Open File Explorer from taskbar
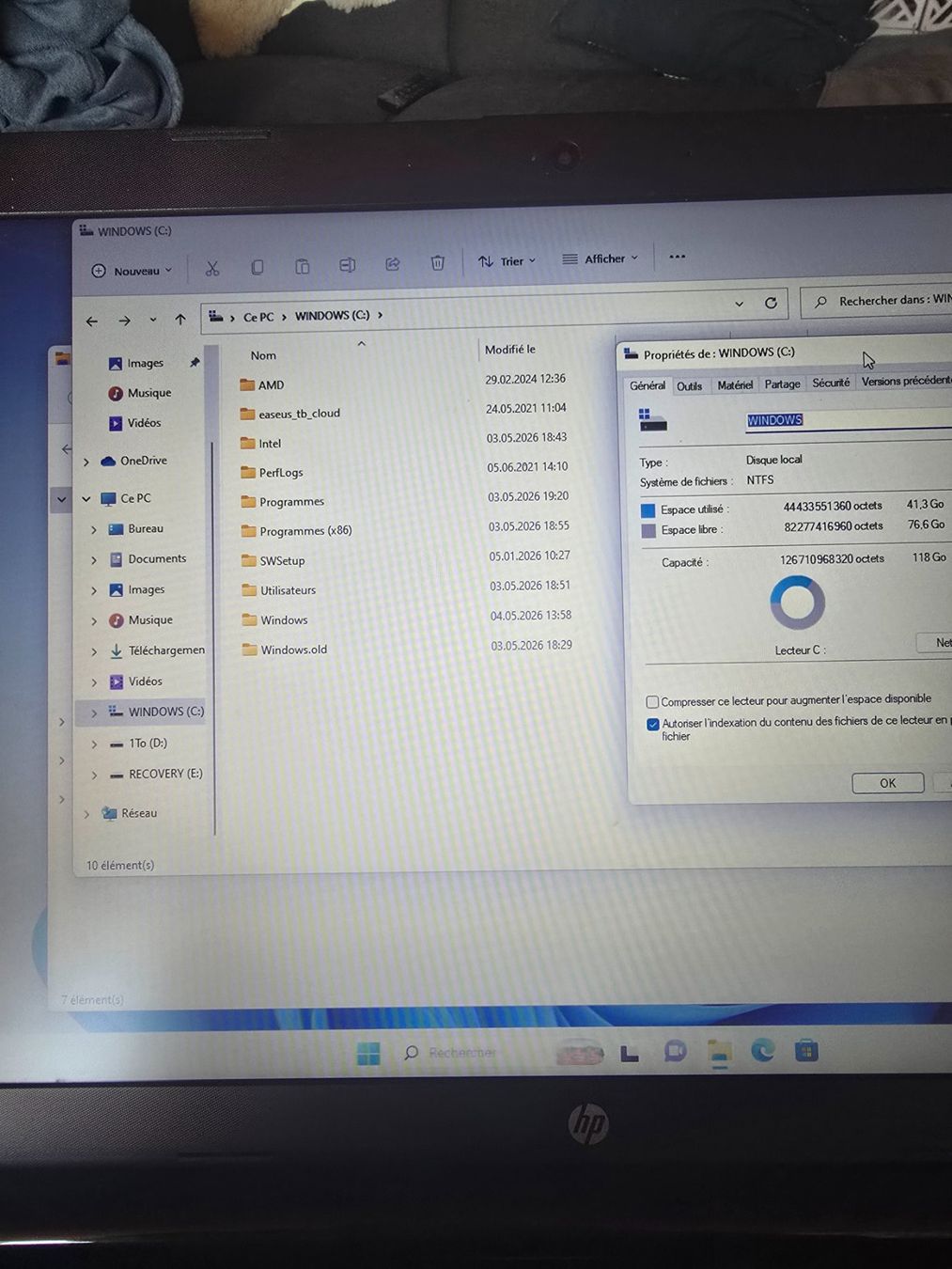Viewport: 952px width, 1269px height. [x=719, y=1052]
